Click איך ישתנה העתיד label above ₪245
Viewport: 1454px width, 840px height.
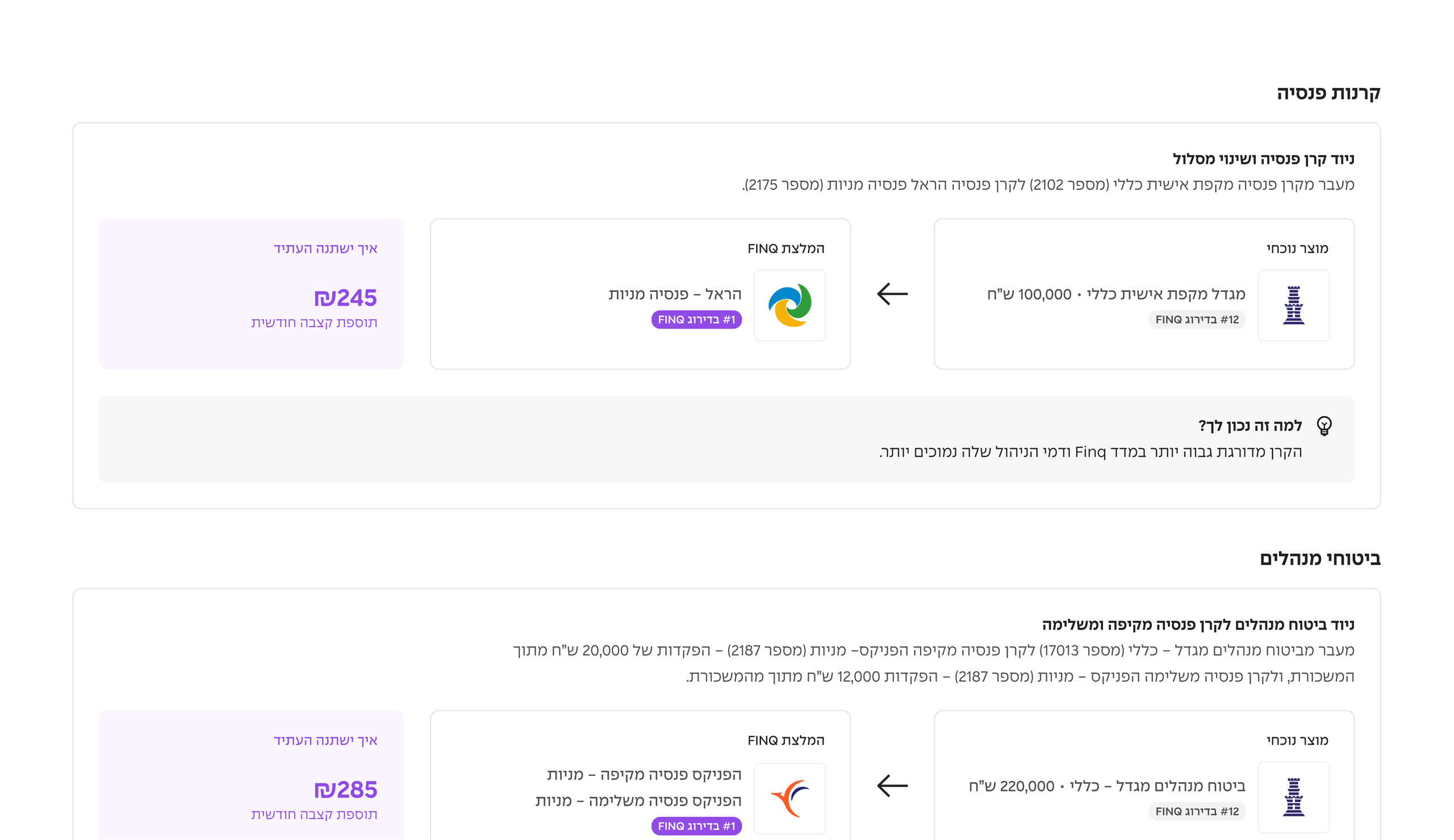325,249
